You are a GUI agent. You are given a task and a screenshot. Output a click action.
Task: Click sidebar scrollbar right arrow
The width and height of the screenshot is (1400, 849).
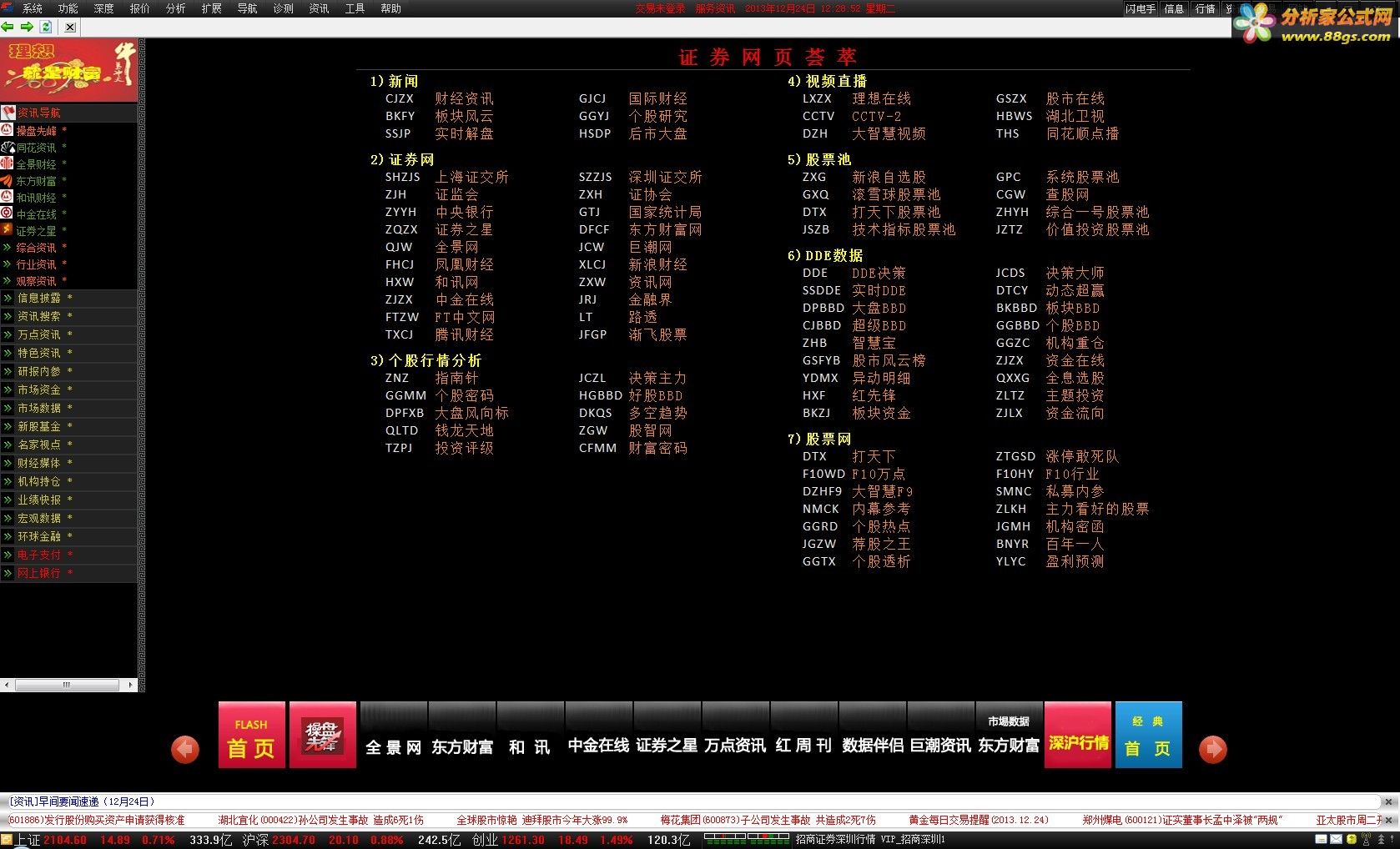pyautogui.click(x=130, y=685)
